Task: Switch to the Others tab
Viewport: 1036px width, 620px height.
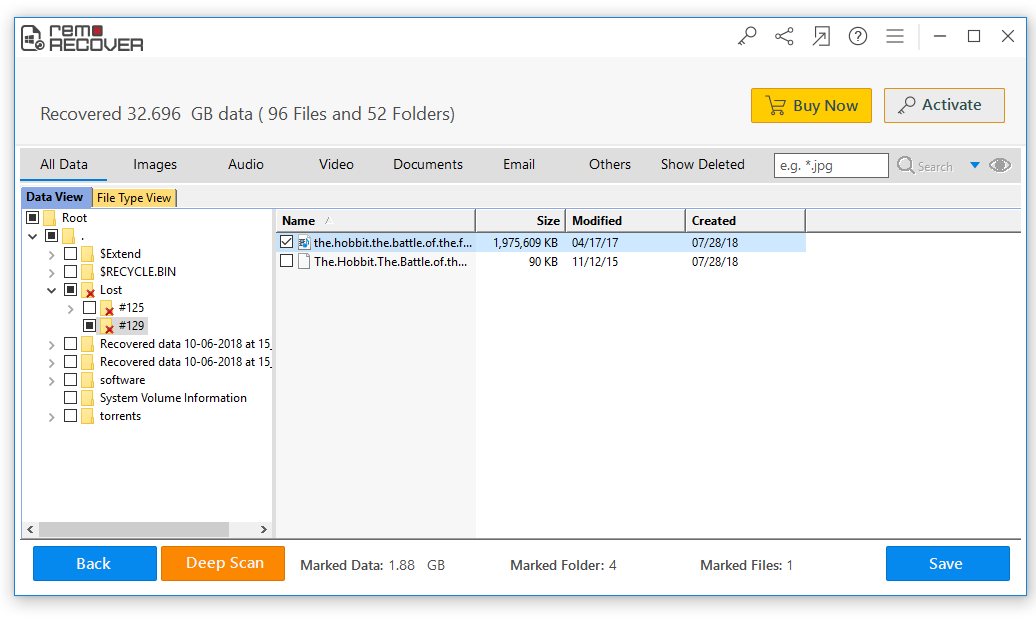Action: click(x=610, y=165)
